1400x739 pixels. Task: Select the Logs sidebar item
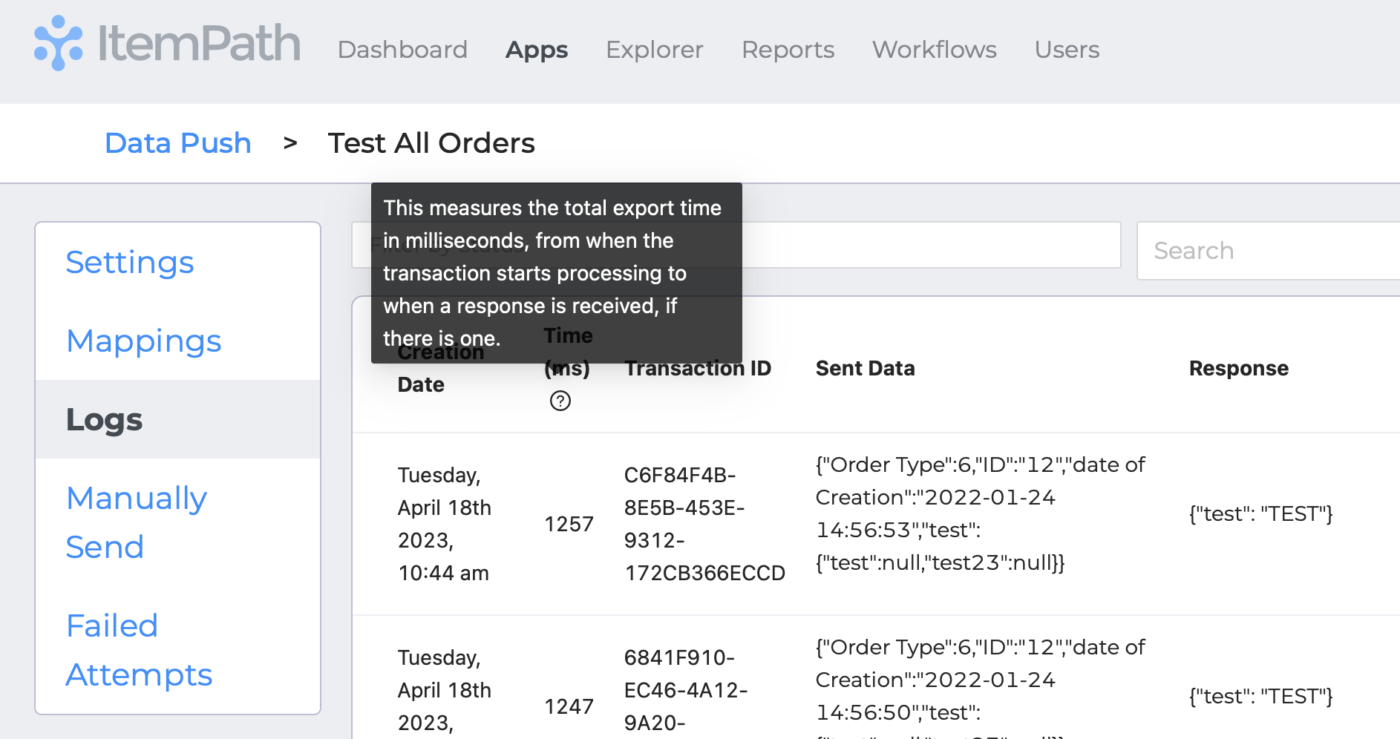pos(178,420)
